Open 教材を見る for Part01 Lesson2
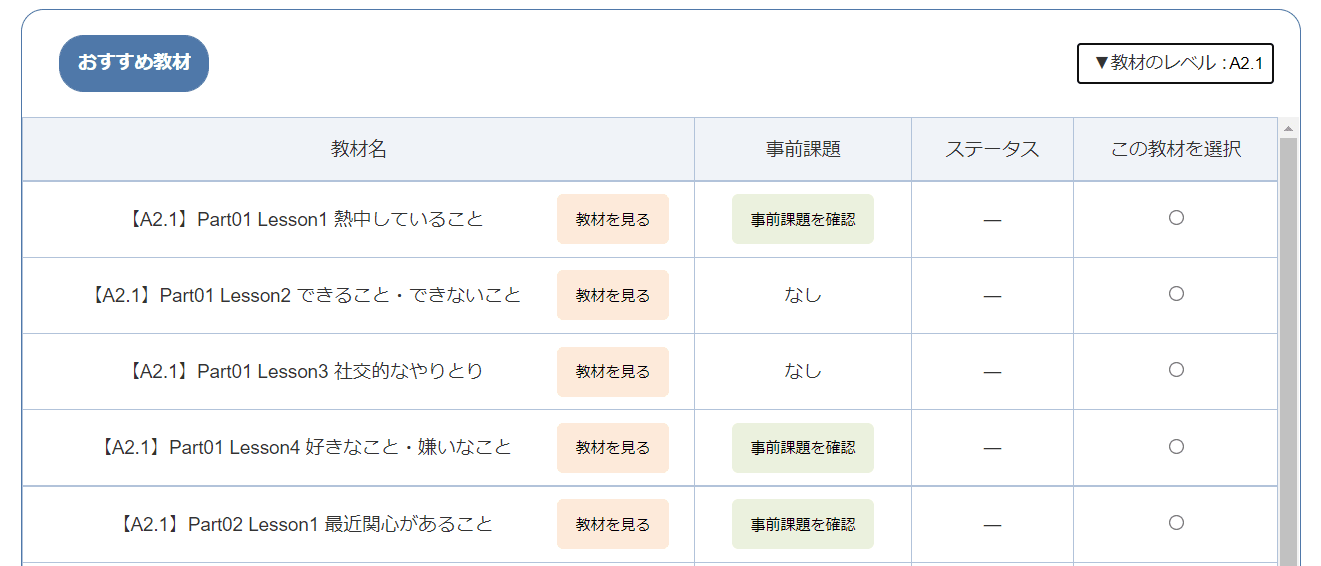 tap(612, 295)
